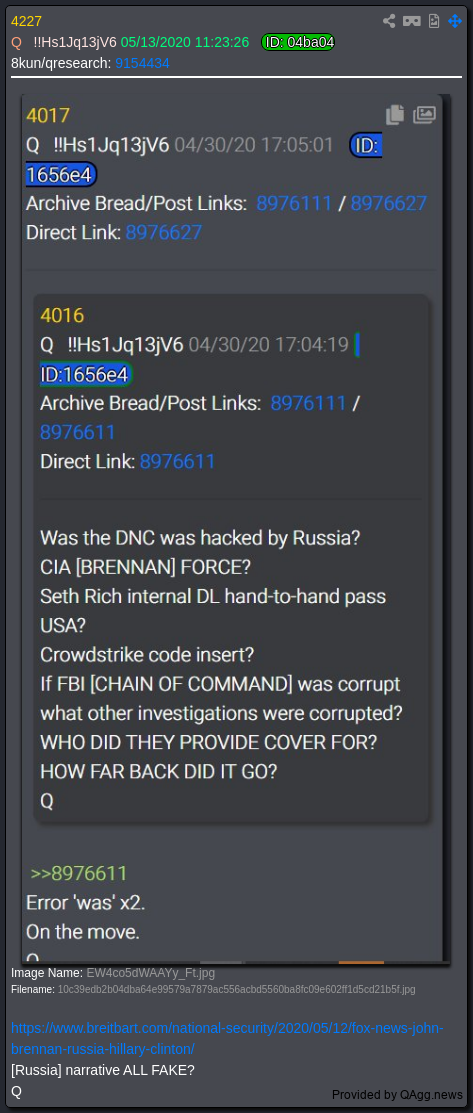Click the green ID: 04ba04 badge
Screen dimensions: 473x1113
298,43
